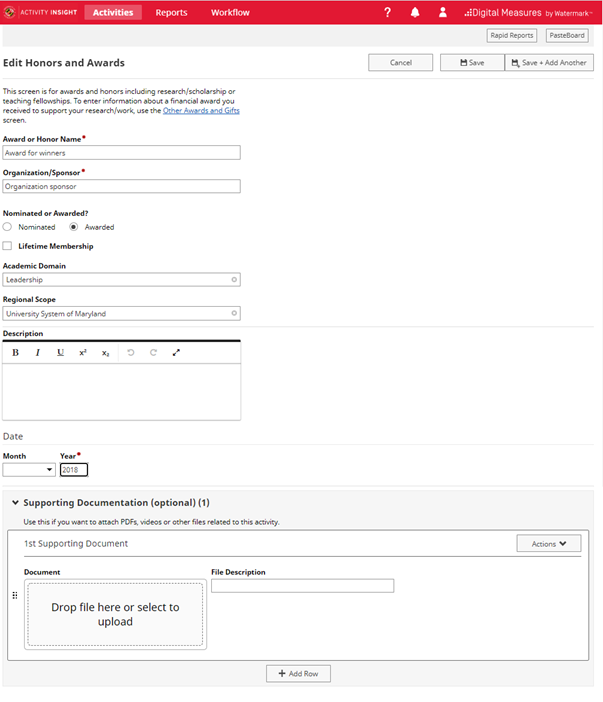
Task: Open the PasteBoard
Action: click(x=567, y=35)
